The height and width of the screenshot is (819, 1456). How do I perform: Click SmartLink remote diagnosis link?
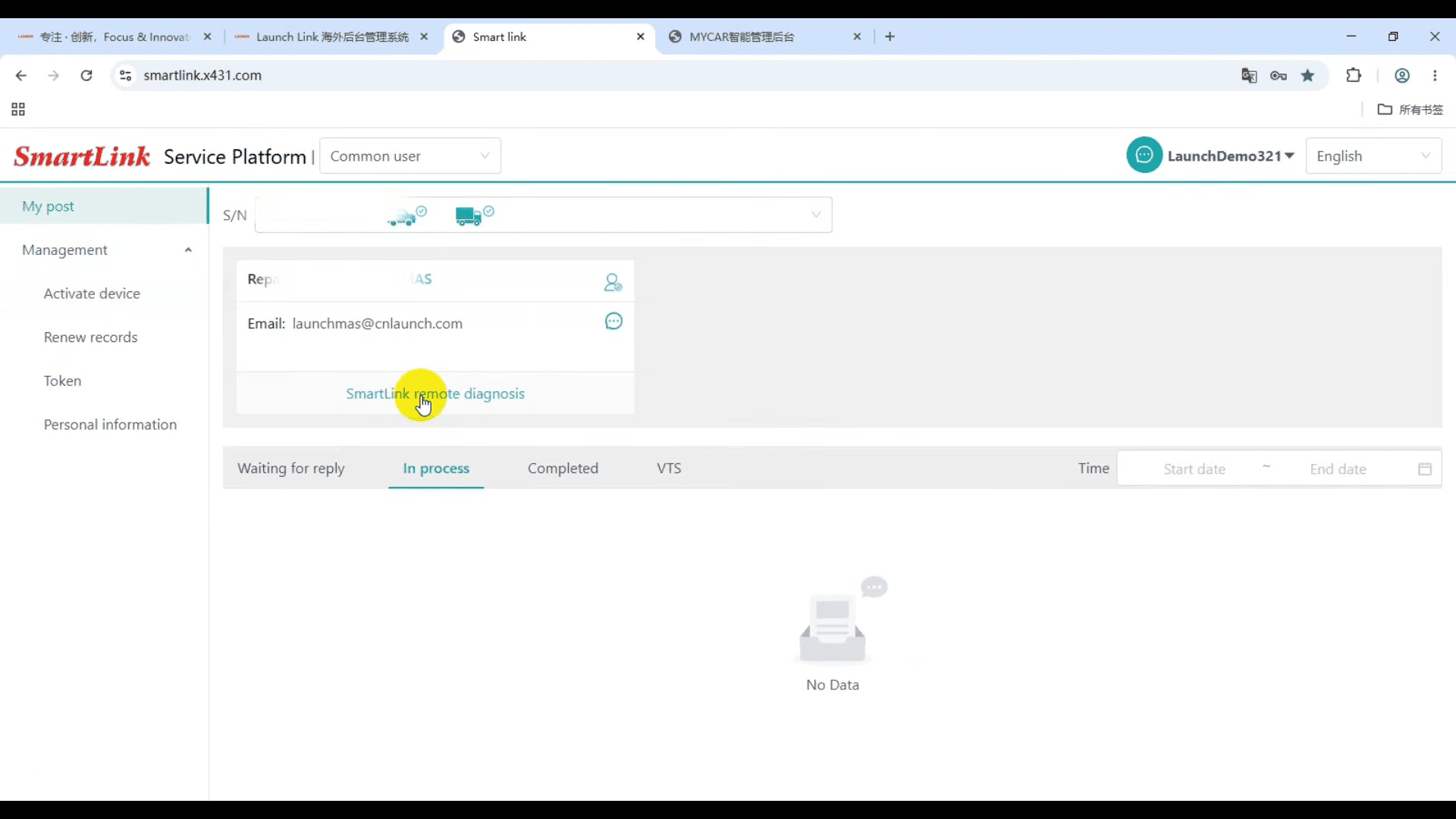click(435, 394)
